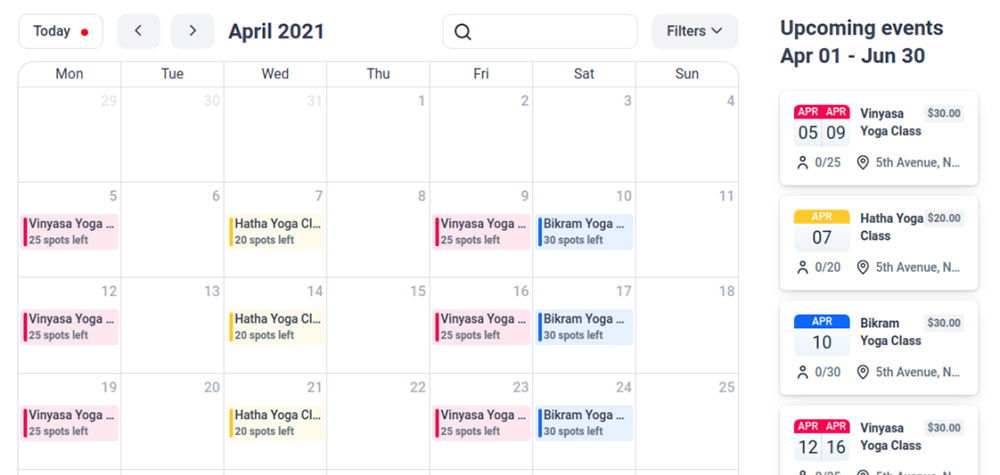Open Bikram Yoga event on April 24
1000x475 pixels.
pyautogui.click(x=585, y=423)
